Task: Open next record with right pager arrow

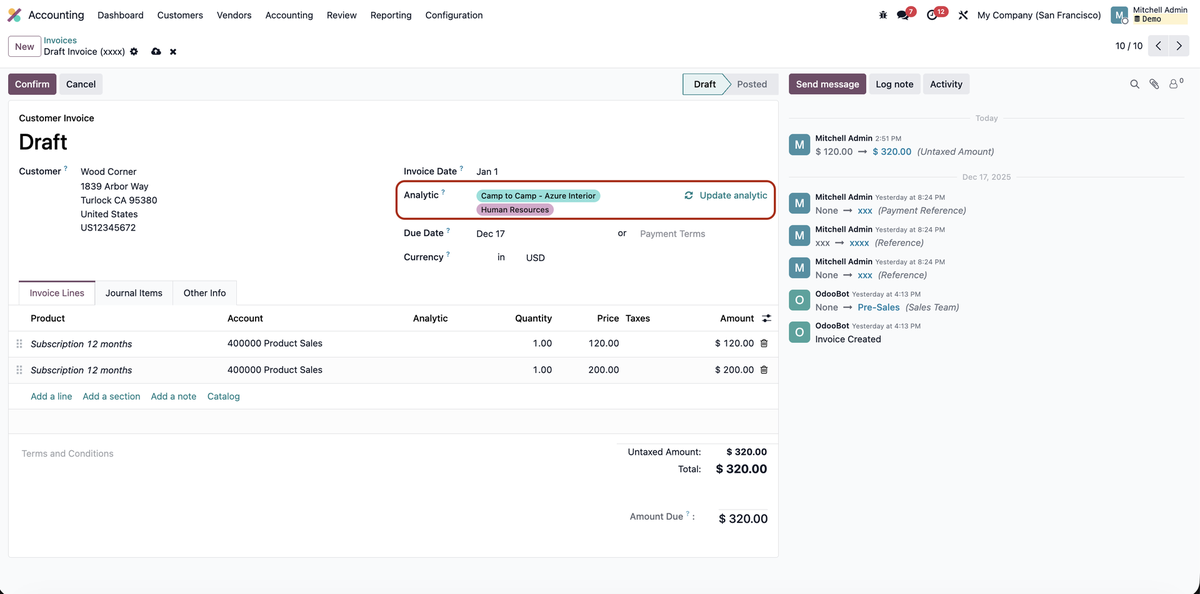Action: pyautogui.click(x=1179, y=45)
